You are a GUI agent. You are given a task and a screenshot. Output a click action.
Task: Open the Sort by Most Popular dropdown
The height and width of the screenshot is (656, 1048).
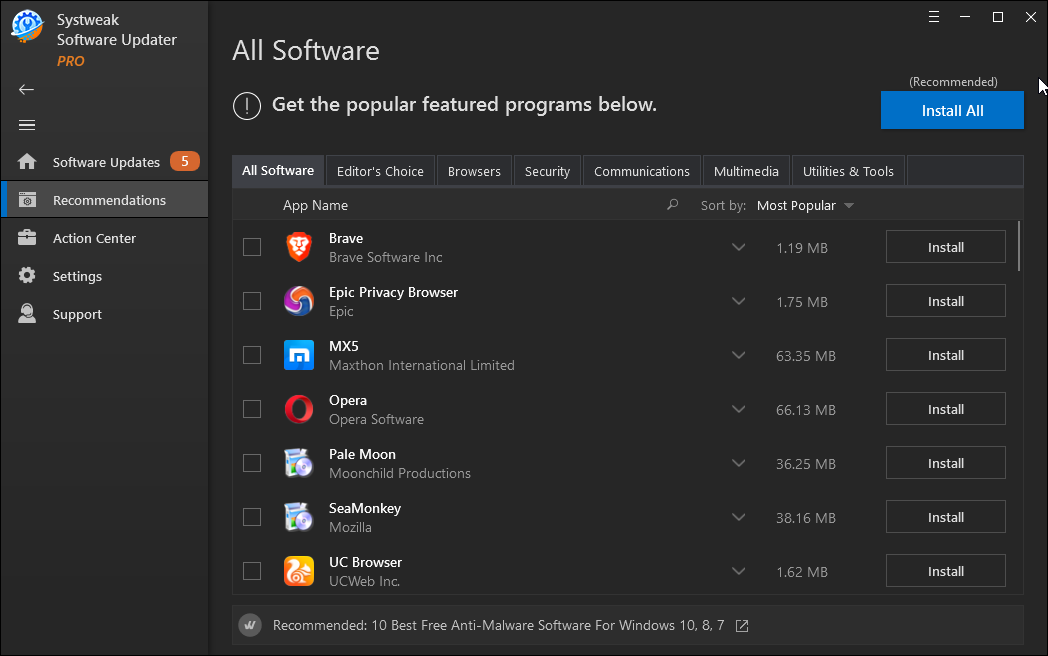pyautogui.click(x=805, y=205)
